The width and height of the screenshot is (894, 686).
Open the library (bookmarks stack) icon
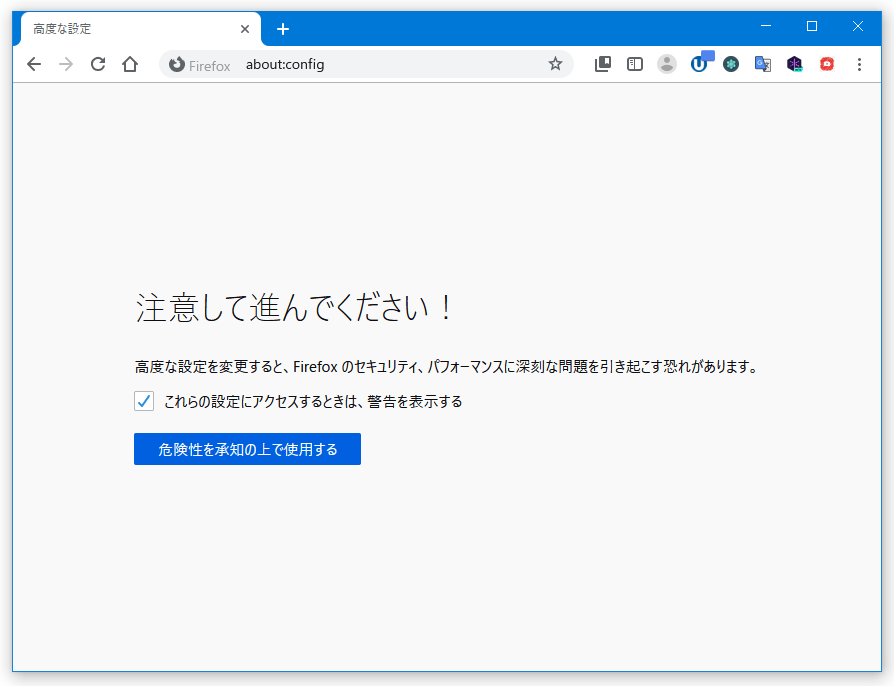coord(603,64)
